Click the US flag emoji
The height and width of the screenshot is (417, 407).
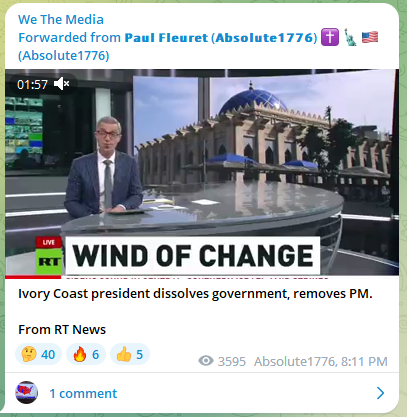click(x=370, y=37)
